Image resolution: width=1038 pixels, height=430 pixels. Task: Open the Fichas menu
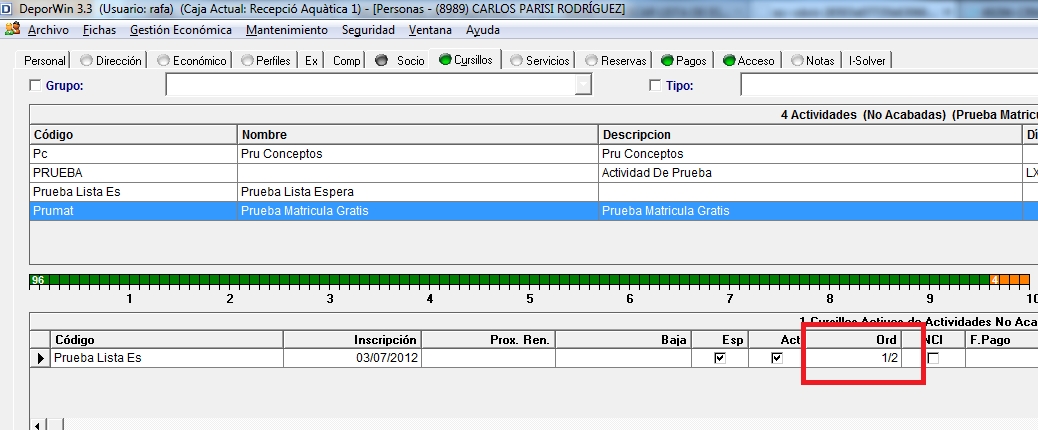pyautogui.click(x=99, y=30)
